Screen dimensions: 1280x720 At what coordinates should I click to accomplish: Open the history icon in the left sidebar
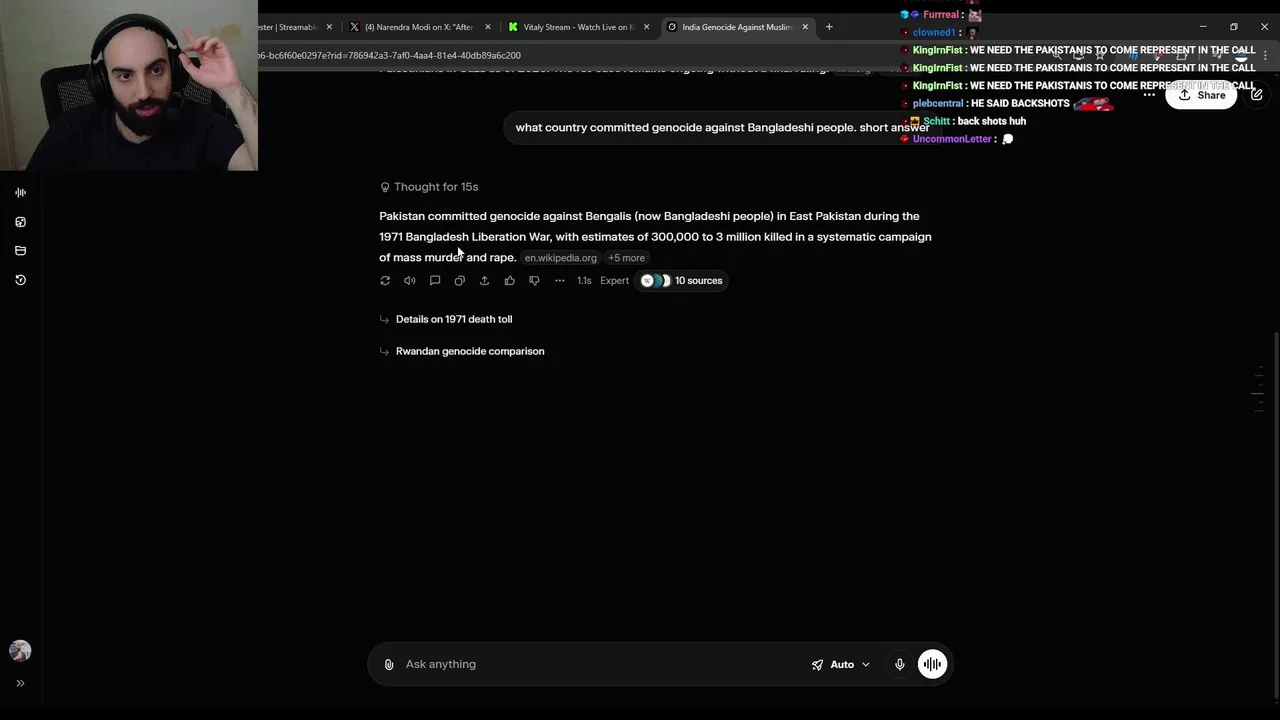(20, 280)
